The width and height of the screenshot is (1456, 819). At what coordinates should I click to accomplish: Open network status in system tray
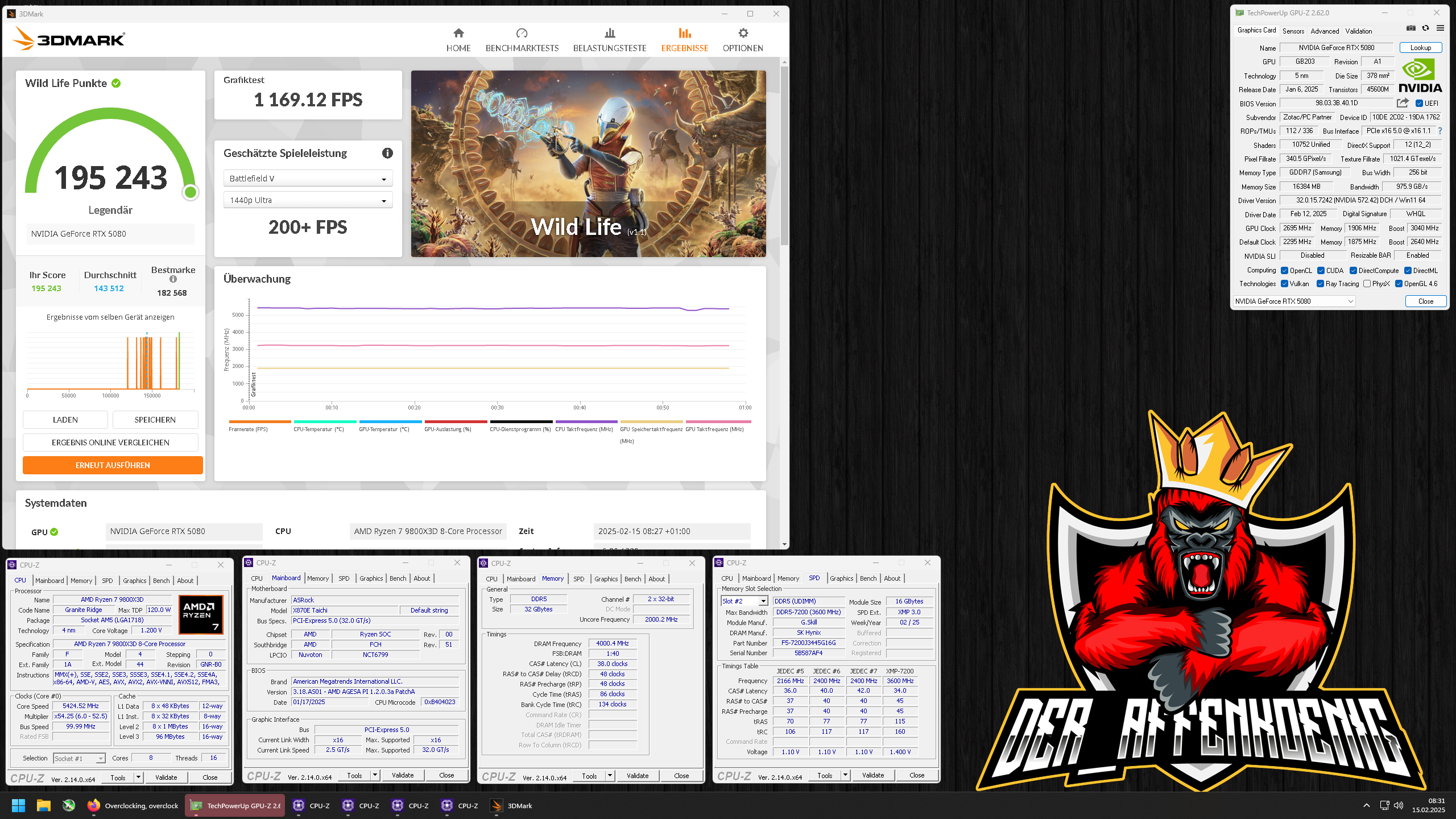[x=1384, y=805]
